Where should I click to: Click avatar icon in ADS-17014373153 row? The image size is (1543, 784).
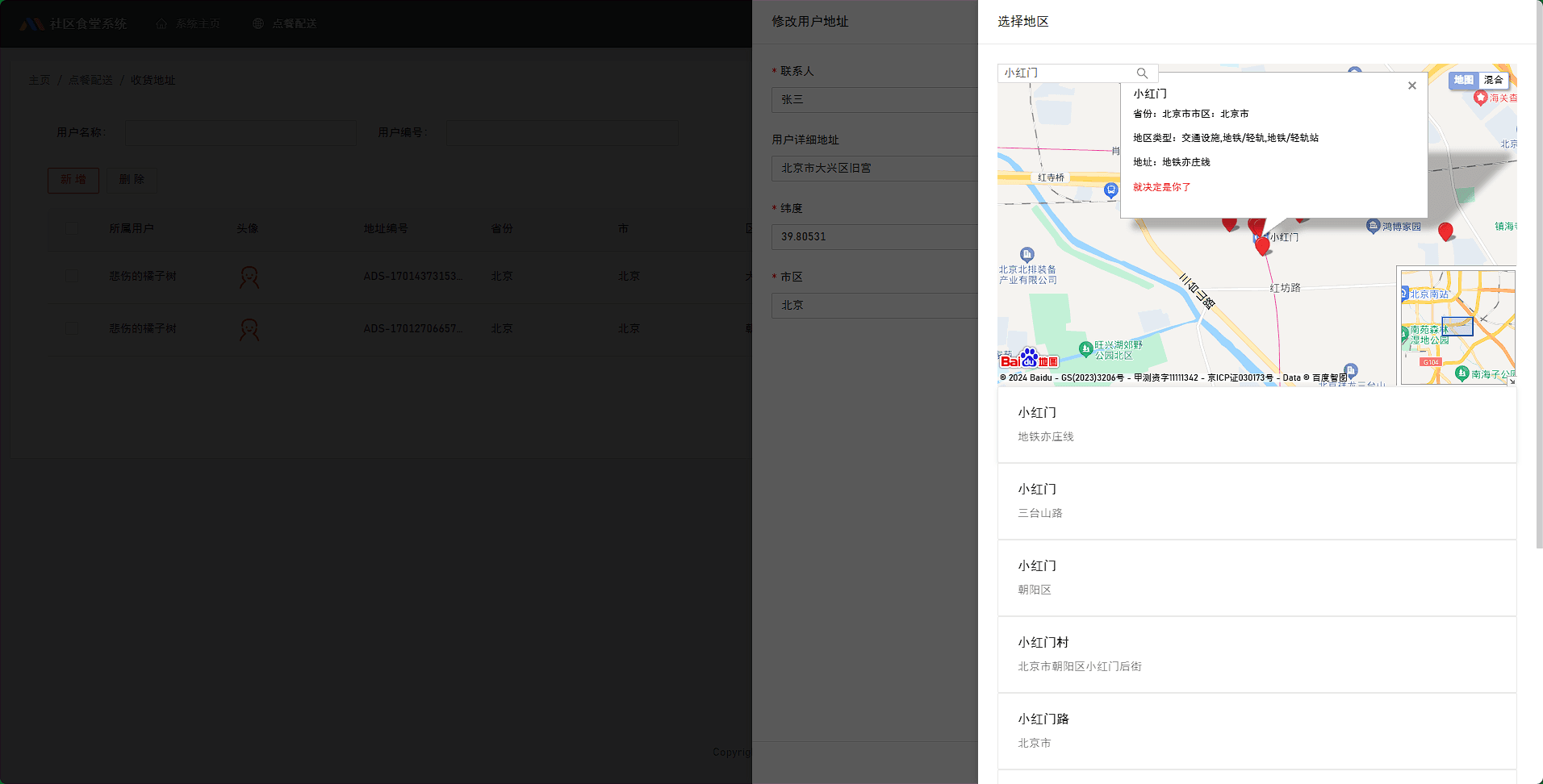click(x=249, y=277)
